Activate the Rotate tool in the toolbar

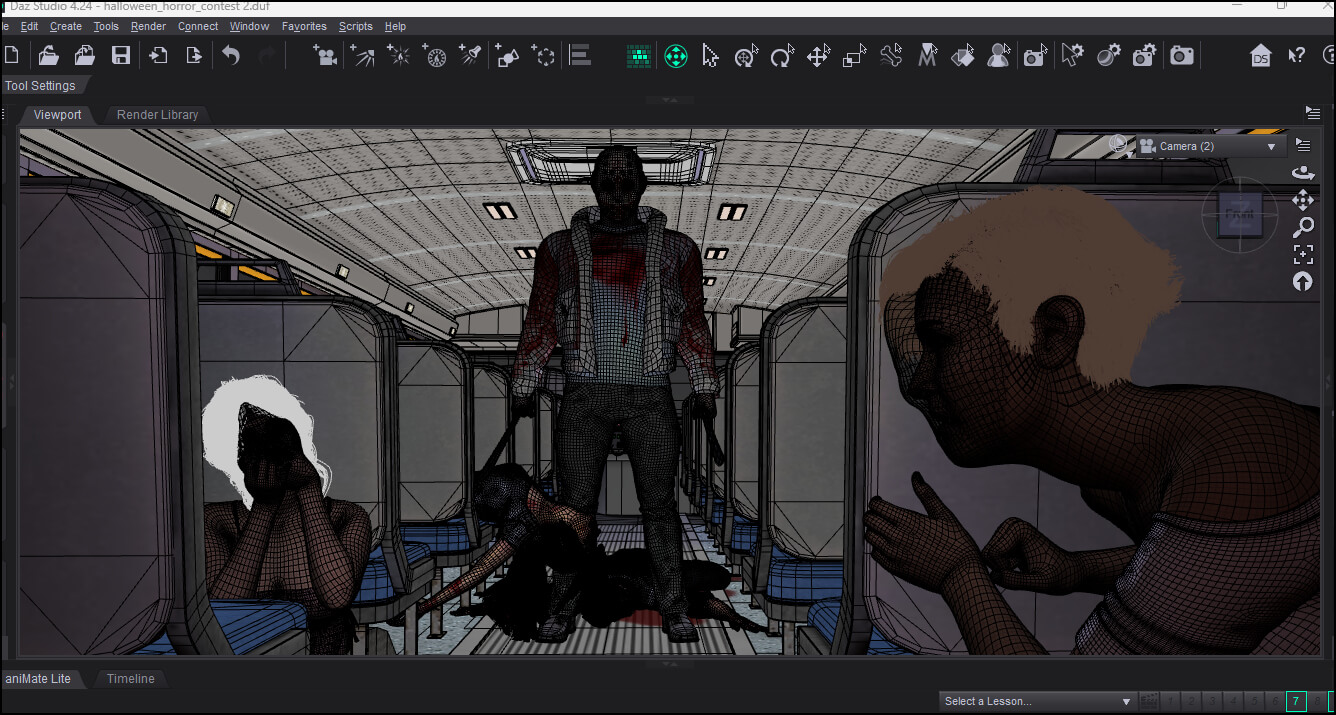(782, 56)
